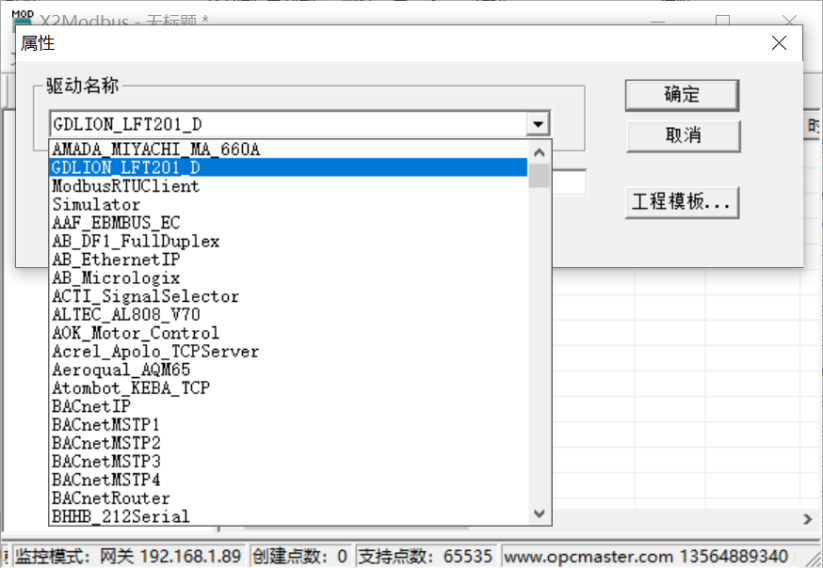Select AB_Micrologix driver
823x568 pixels.
(x=288, y=278)
